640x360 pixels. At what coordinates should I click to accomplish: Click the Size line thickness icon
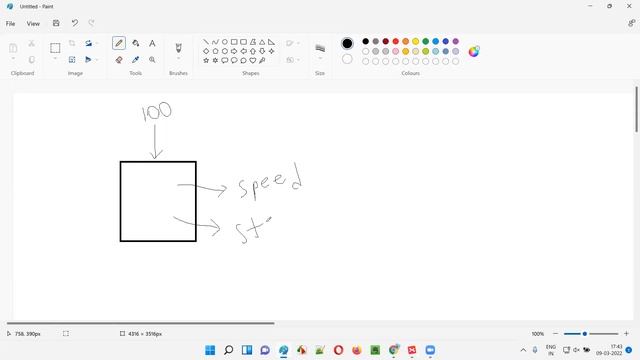coord(320,48)
